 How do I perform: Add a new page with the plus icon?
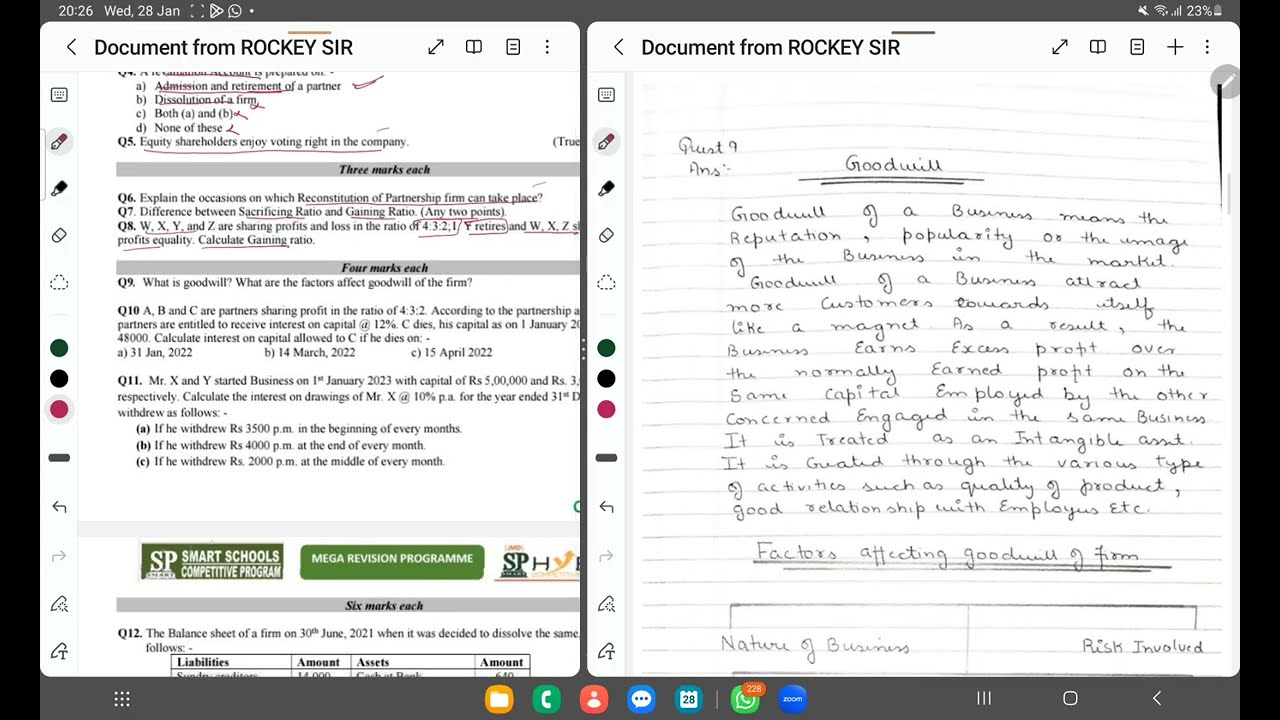(x=1175, y=47)
